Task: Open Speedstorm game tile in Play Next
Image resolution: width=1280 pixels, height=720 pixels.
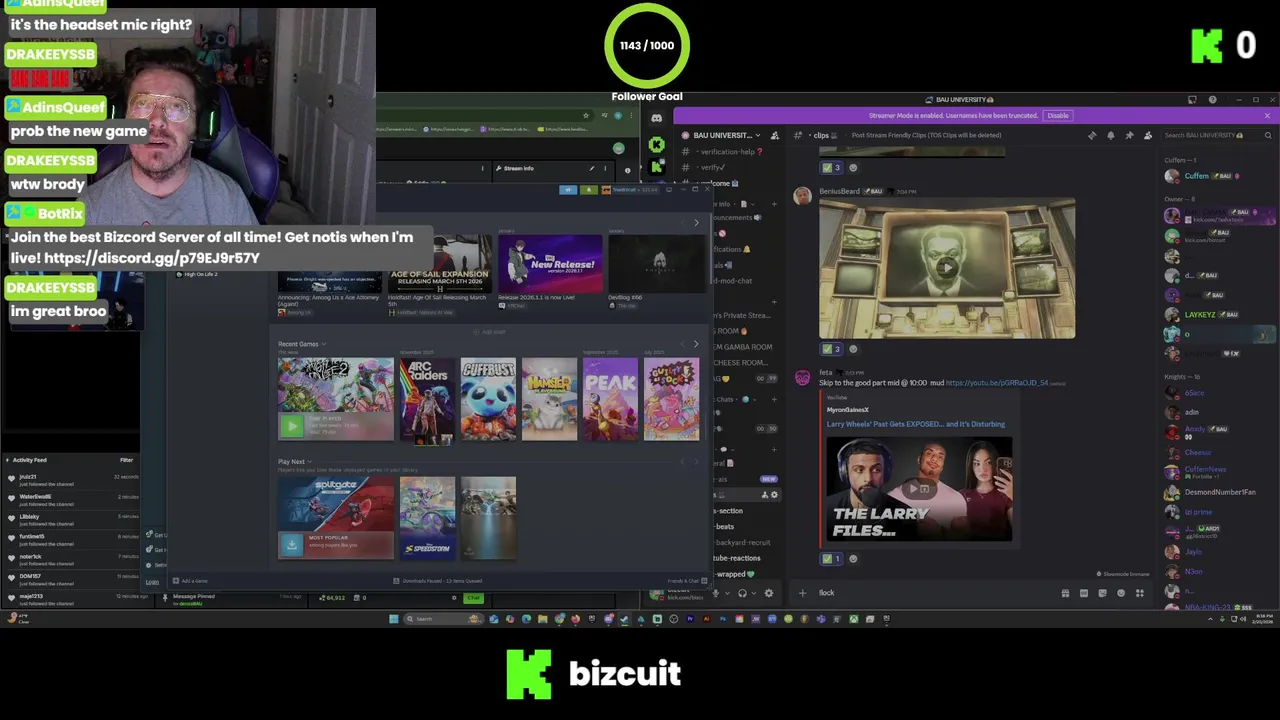Action: 427,517
